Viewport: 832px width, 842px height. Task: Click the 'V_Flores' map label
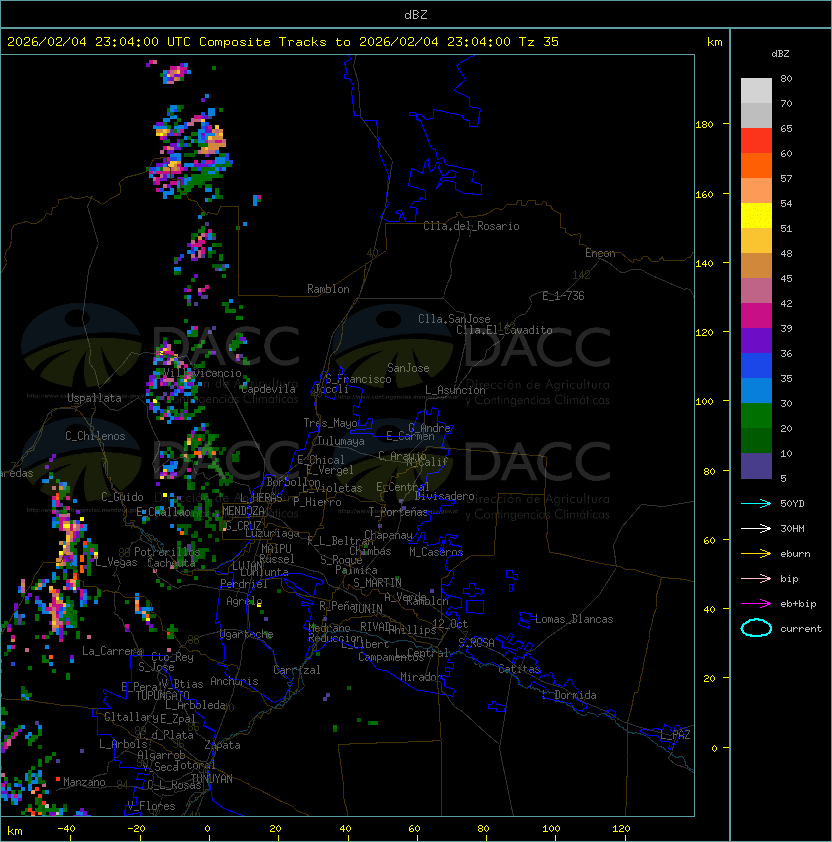pos(151,806)
